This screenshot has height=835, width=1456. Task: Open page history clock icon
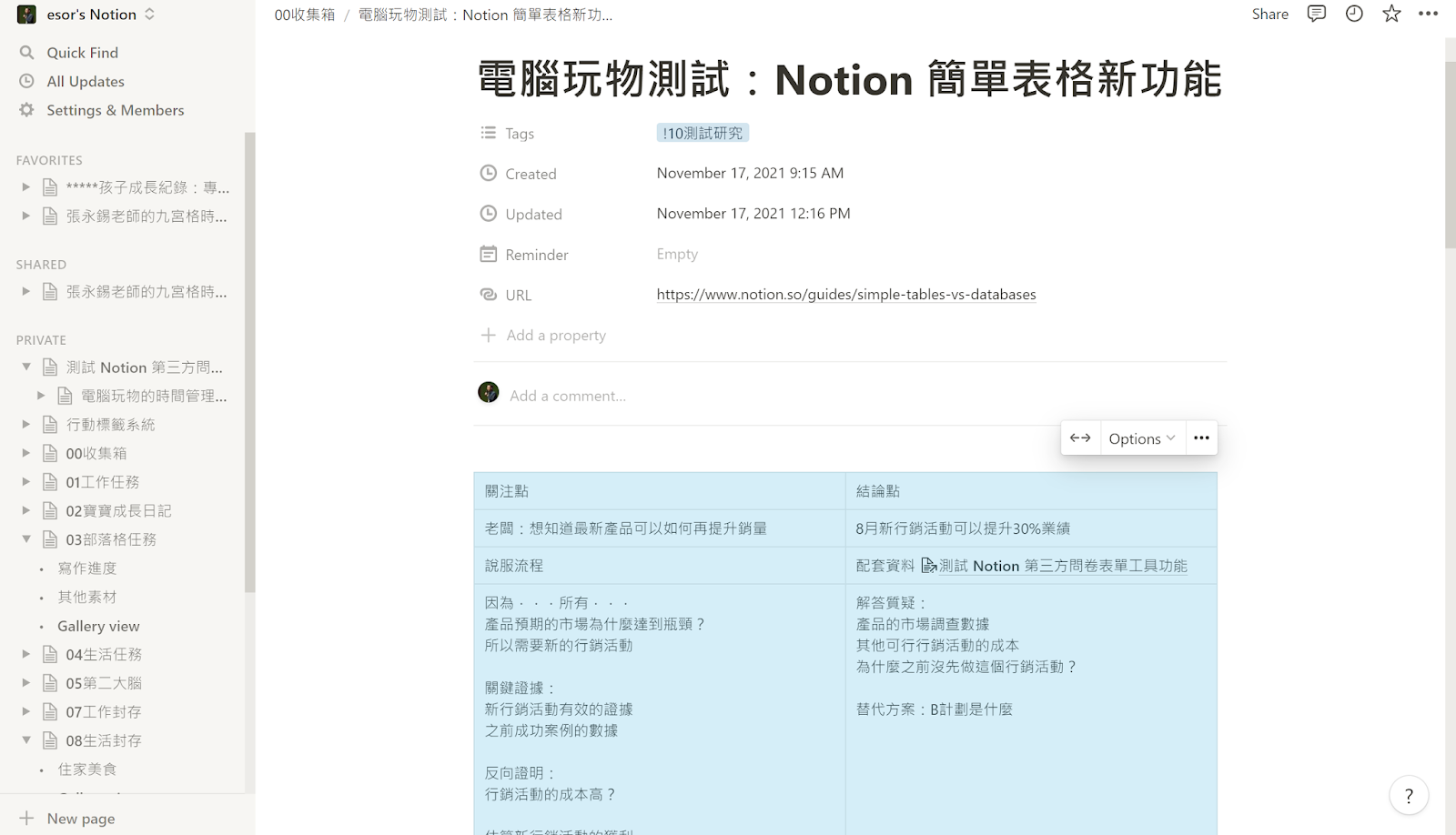click(x=1354, y=14)
